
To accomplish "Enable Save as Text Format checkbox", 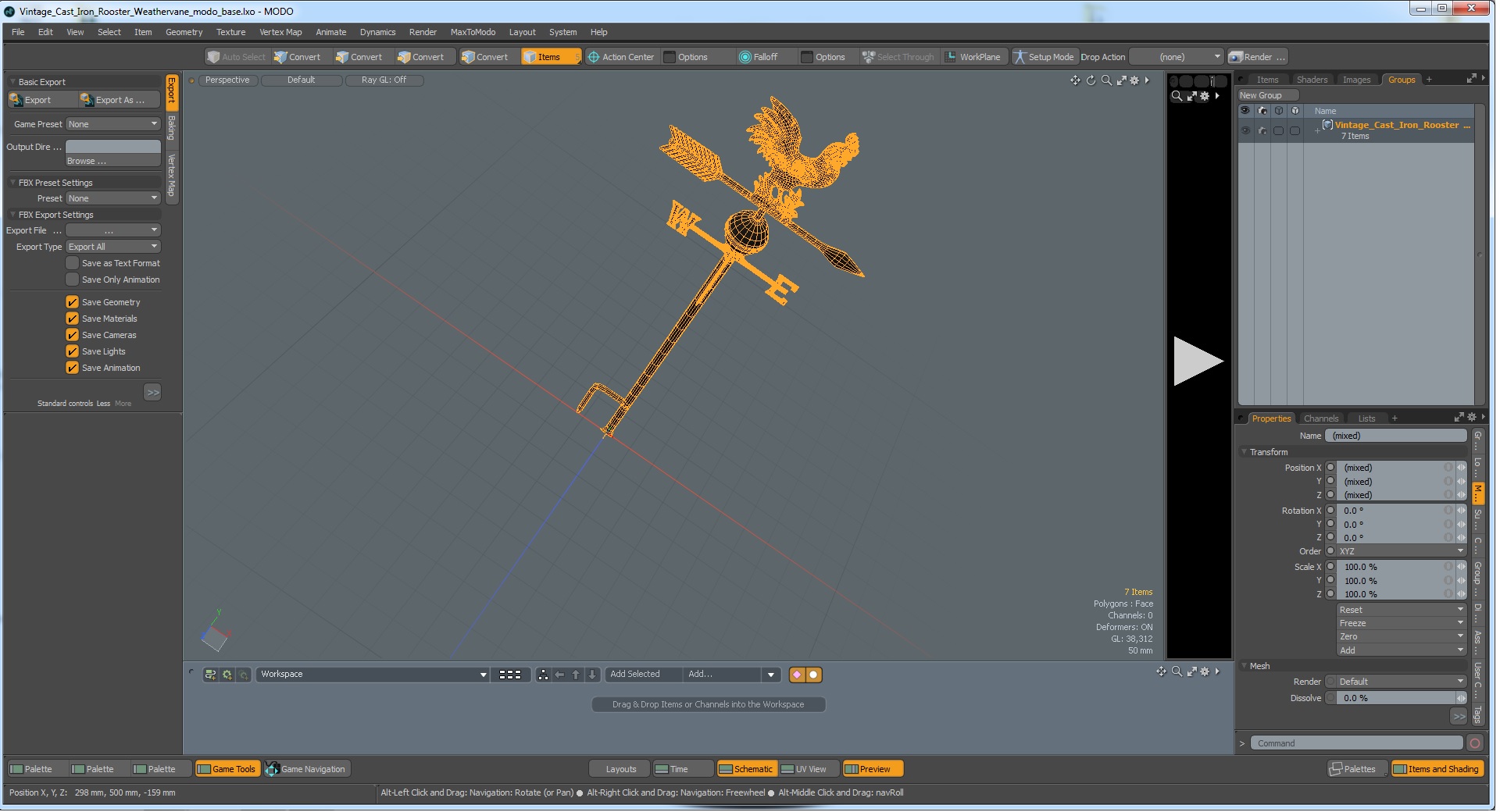I will coord(72,263).
